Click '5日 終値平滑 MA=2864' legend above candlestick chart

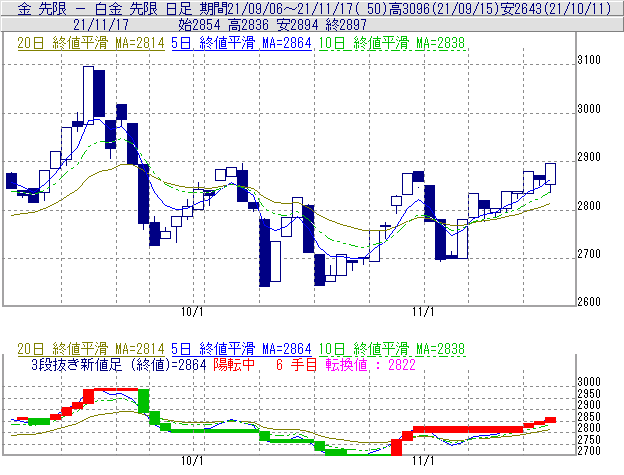tap(241, 43)
